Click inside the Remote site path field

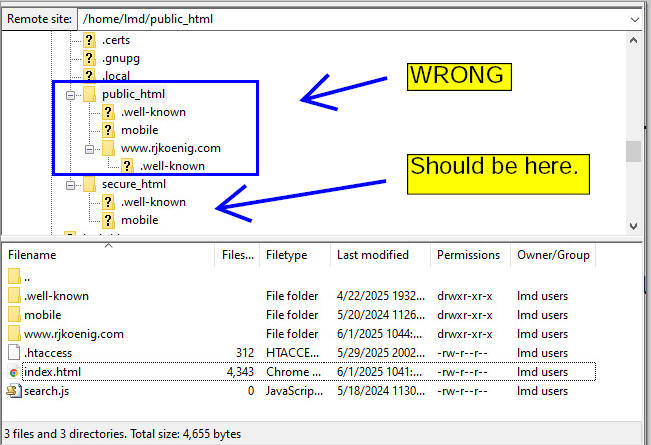click(350, 18)
